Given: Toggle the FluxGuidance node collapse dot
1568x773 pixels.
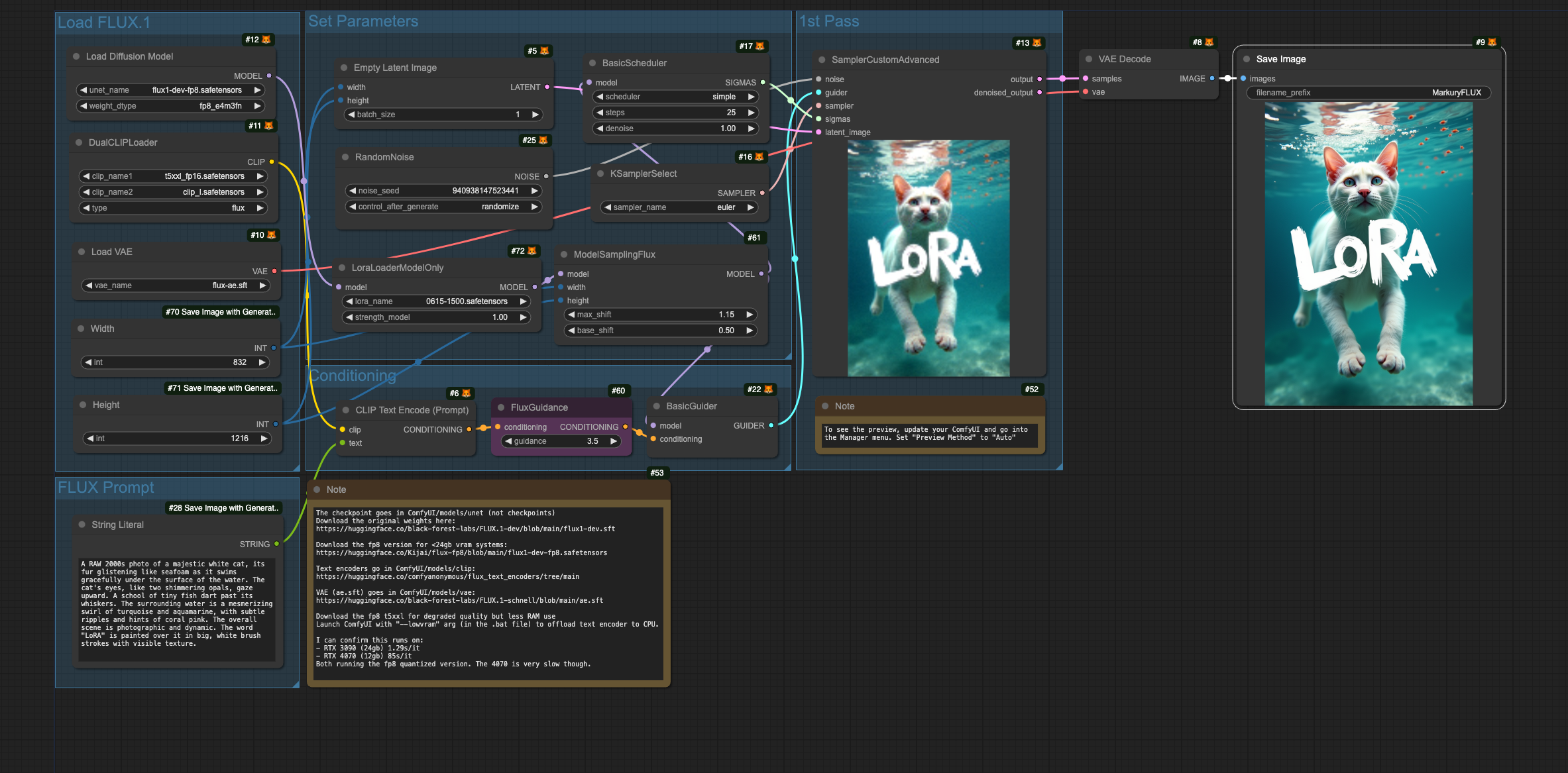Looking at the screenshot, I should pos(502,408).
